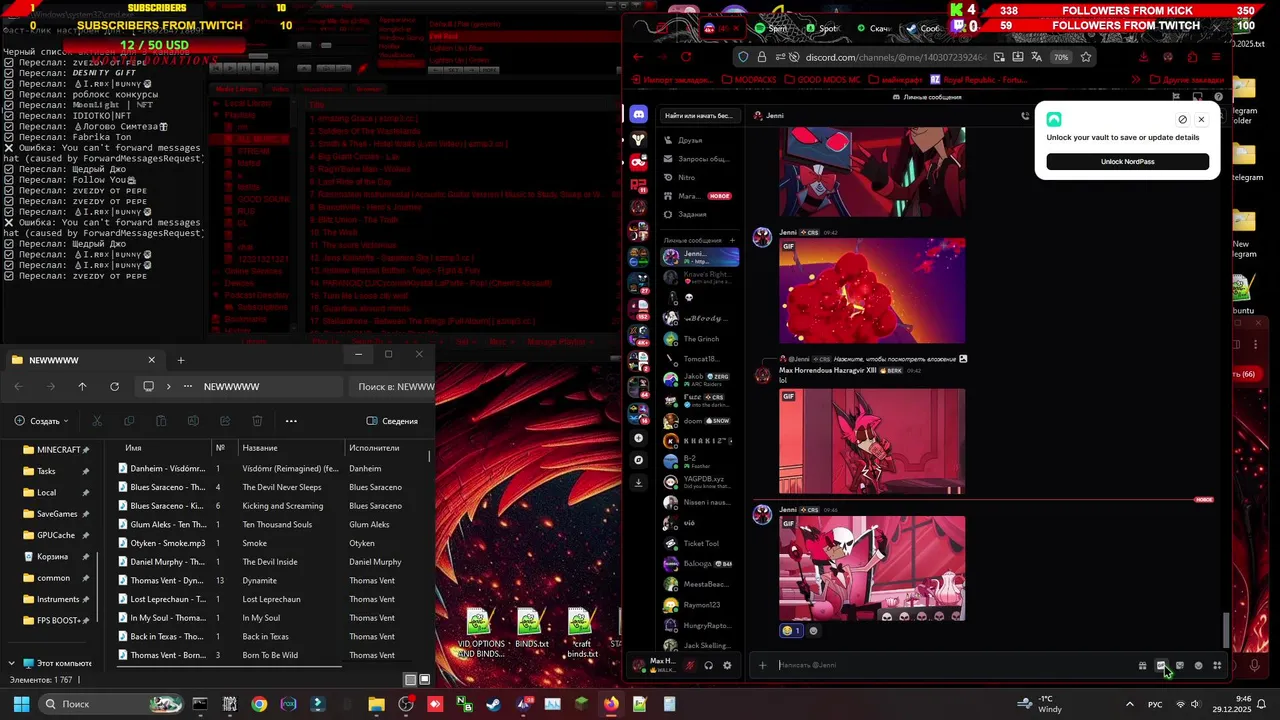
Task: Open GIF picker icon in Discord message bar
Action: (1161, 665)
